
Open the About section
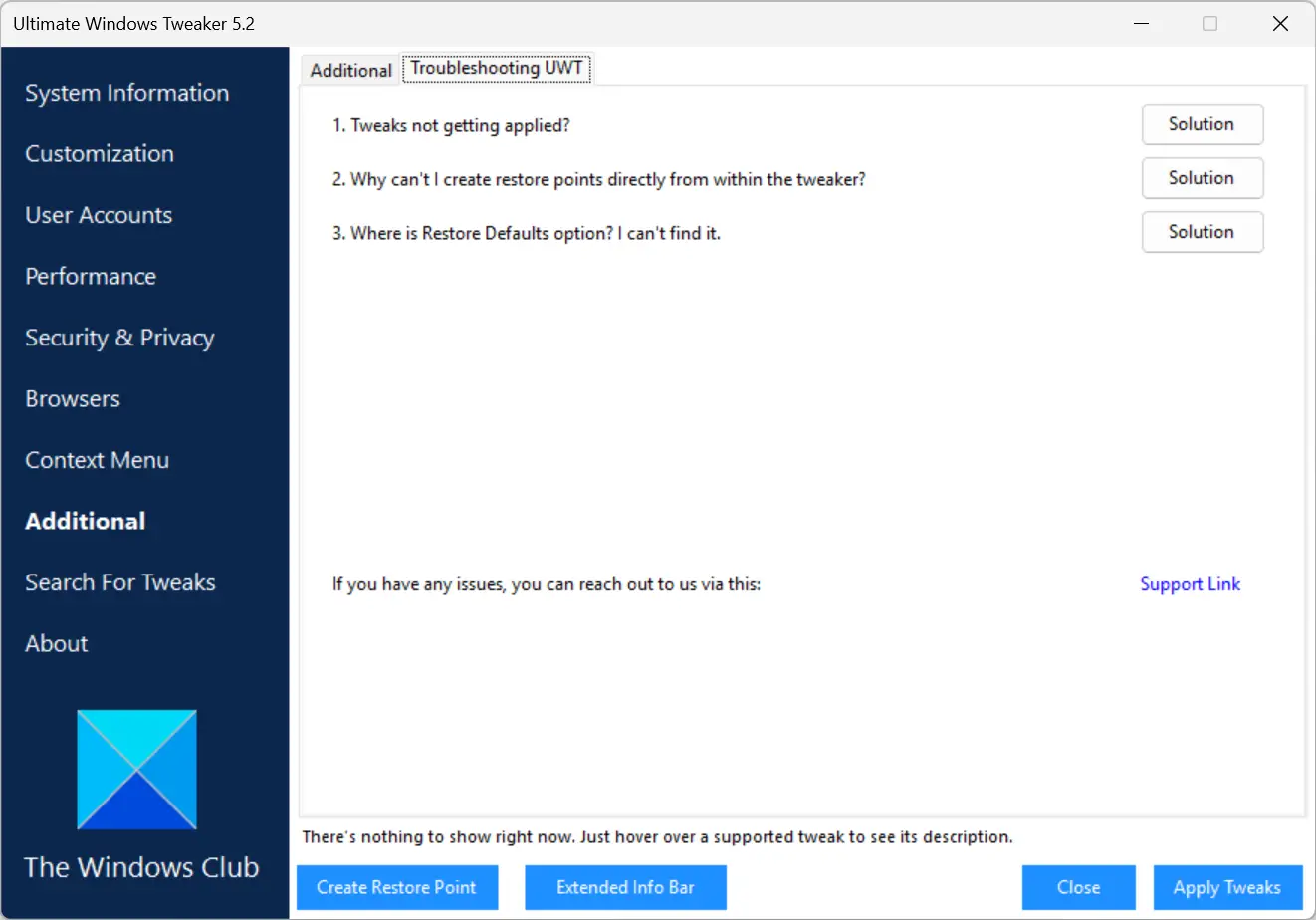coord(57,644)
